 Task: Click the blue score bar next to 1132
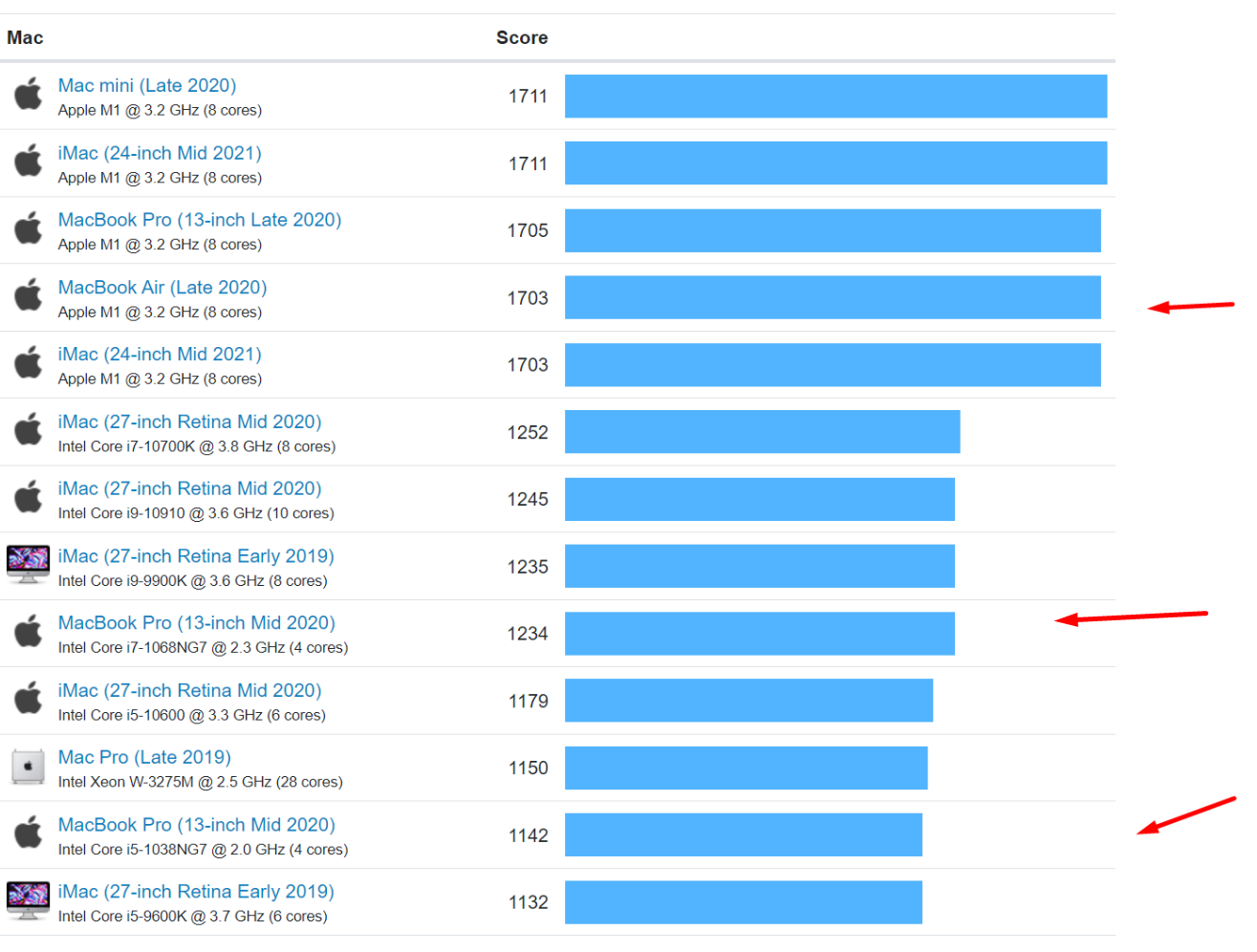[744, 902]
